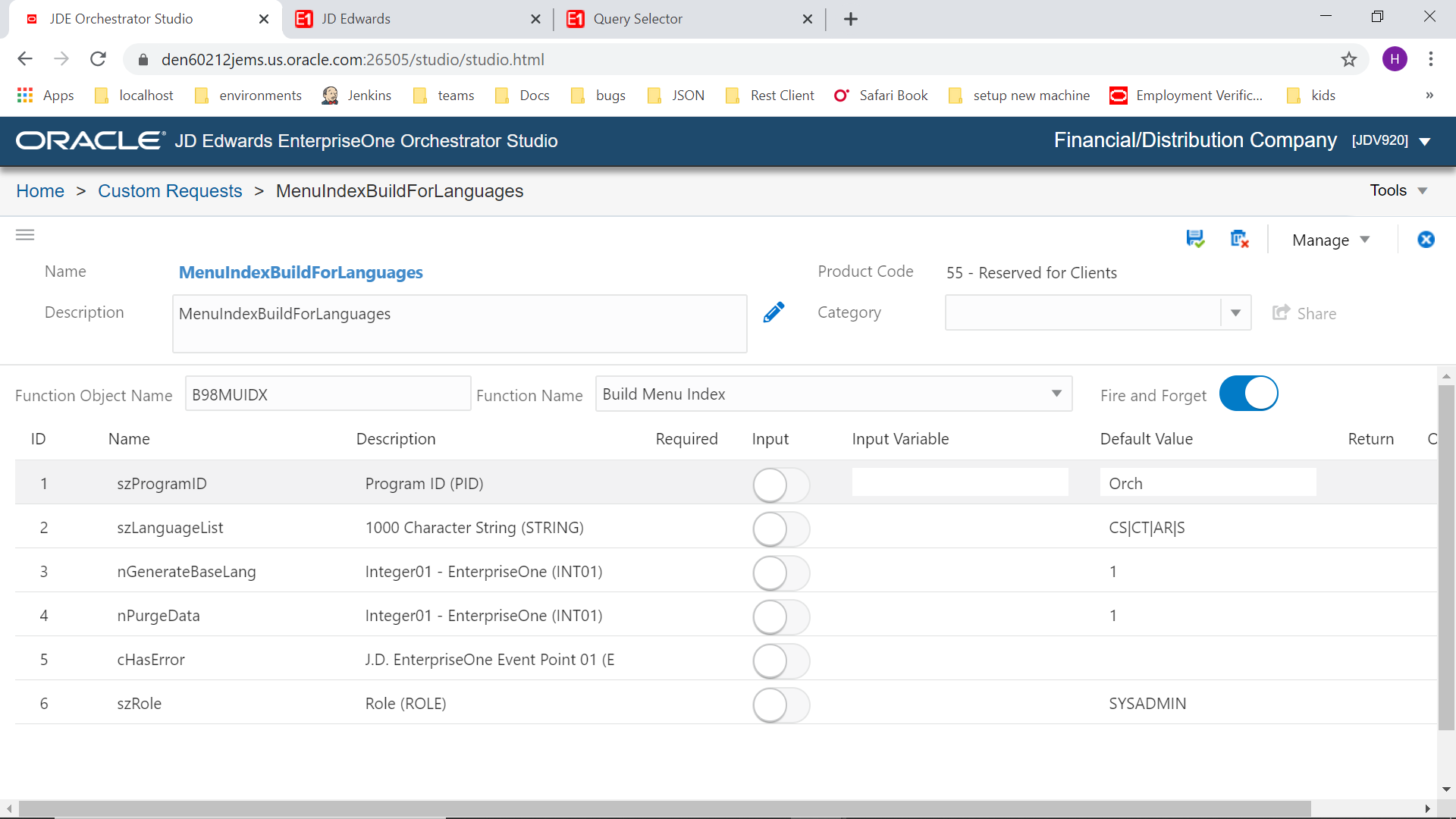Image resolution: width=1456 pixels, height=819 pixels.
Task: Toggle Input for cHasError
Action: [781, 661]
